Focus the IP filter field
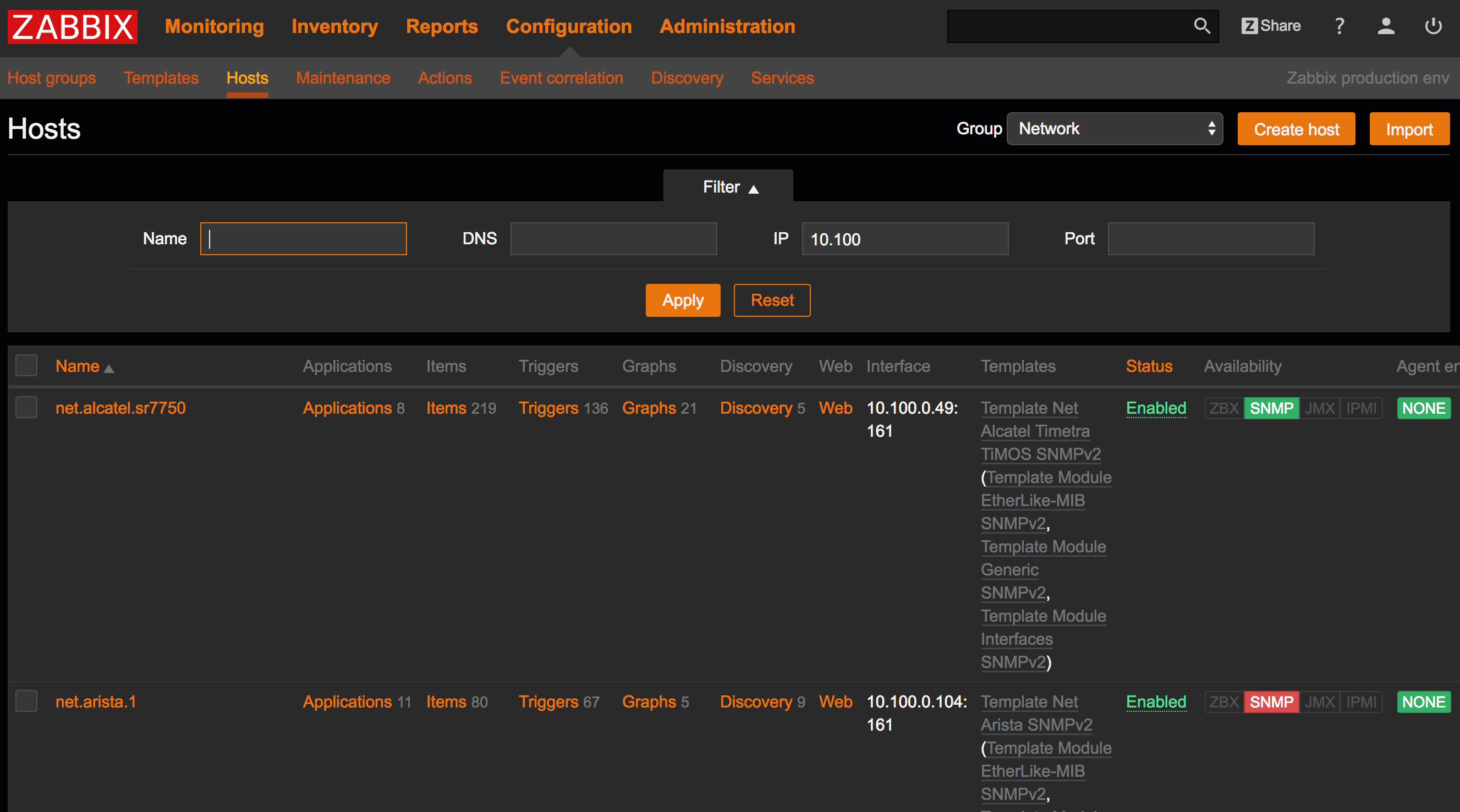 coord(904,239)
